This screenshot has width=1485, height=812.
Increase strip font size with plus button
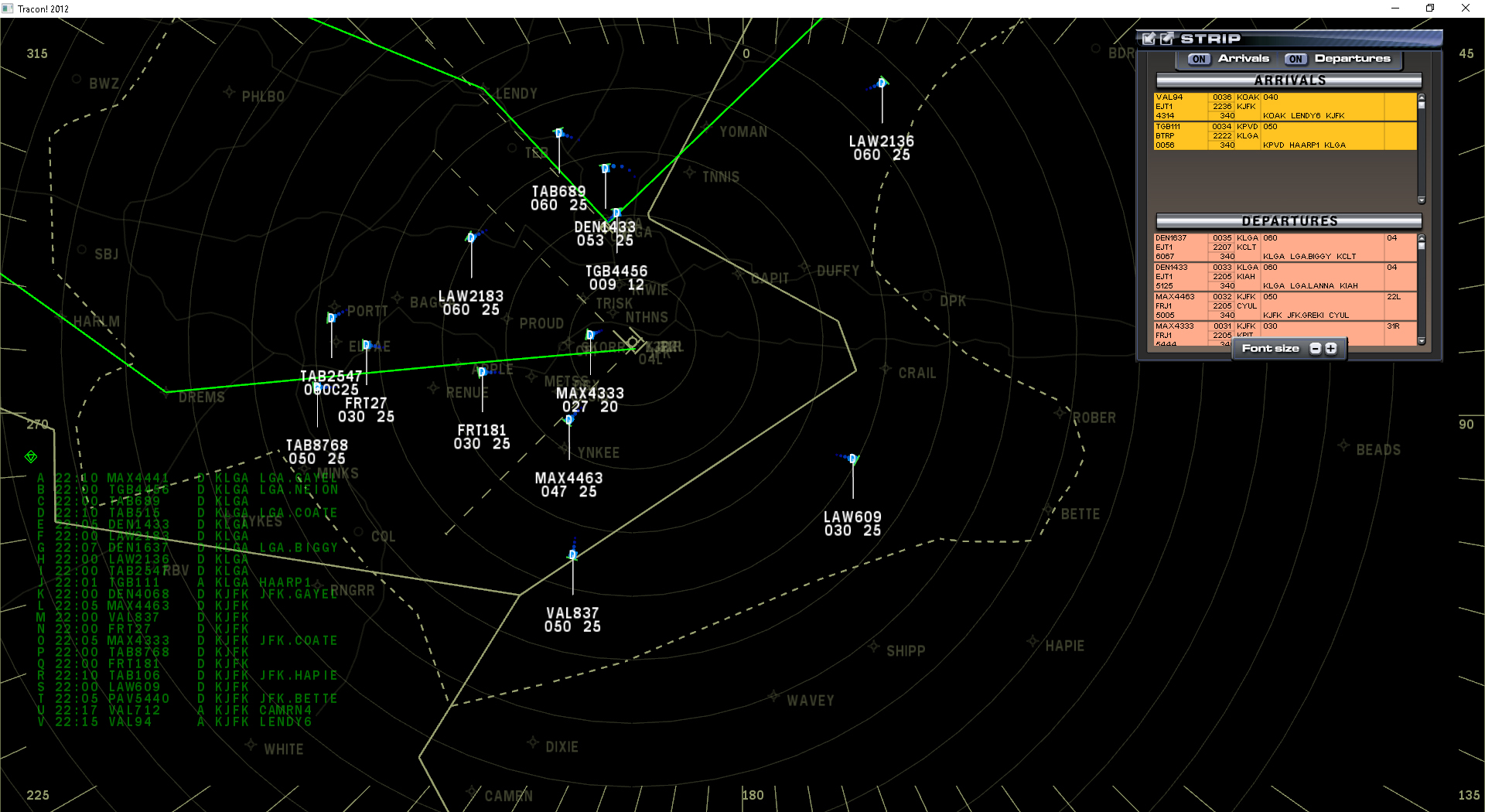point(1331,349)
